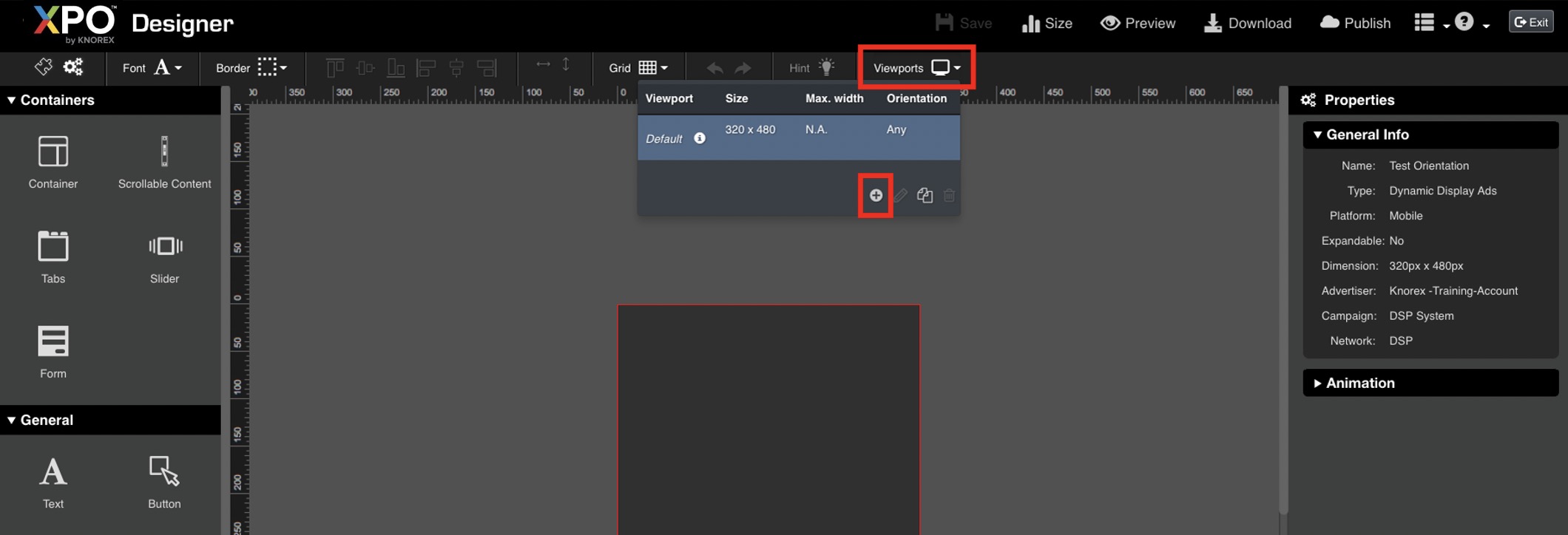The width and height of the screenshot is (1568, 535).
Task: Click the add viewport plus icon
Action: tap(876, 195)
